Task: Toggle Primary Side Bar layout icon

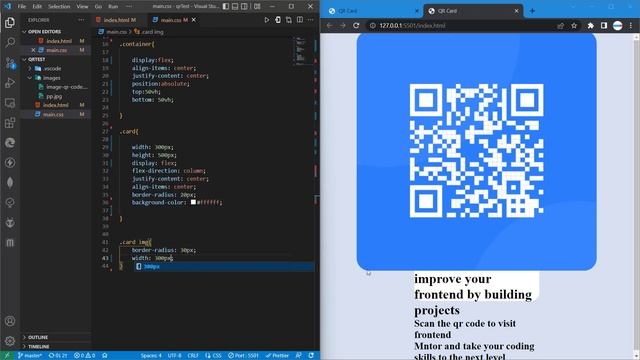Action: (x=226, y=7)
